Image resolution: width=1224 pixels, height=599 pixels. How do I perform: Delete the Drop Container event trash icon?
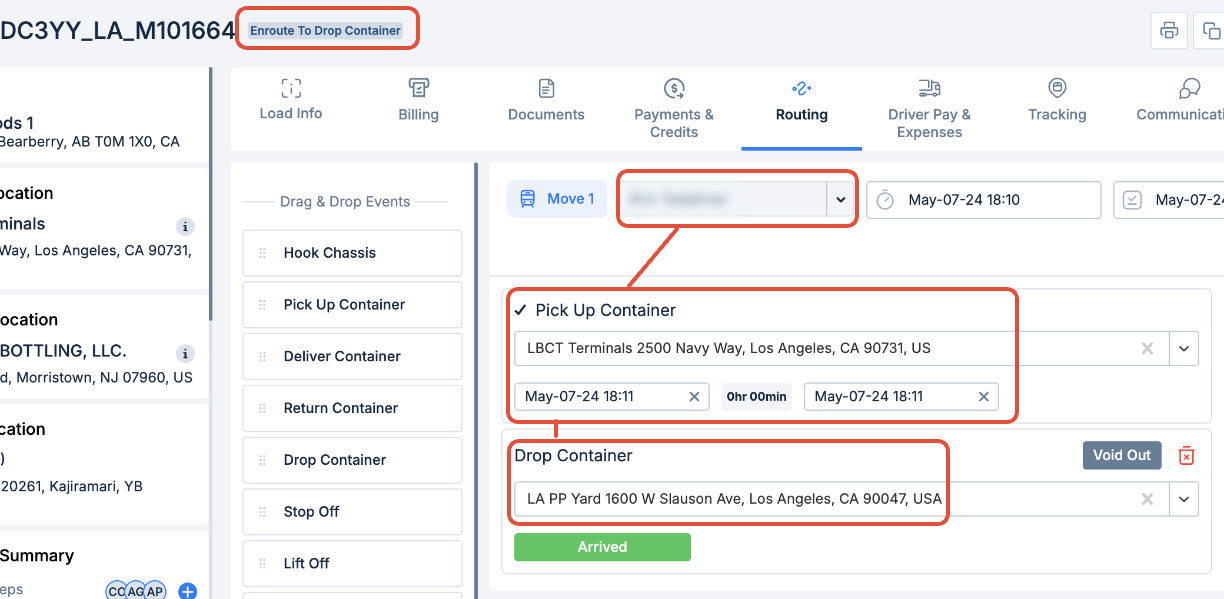[1186, 456]
